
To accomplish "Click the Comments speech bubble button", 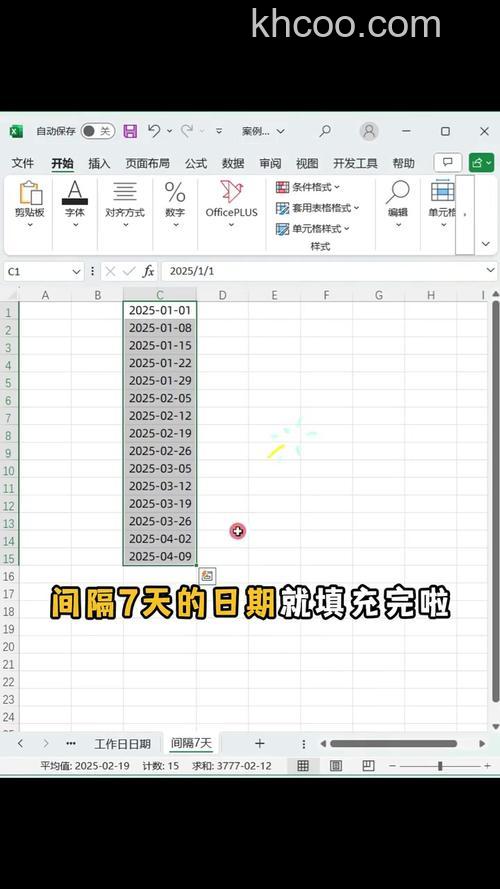I will pyautogui.click(x=448, y=163).
